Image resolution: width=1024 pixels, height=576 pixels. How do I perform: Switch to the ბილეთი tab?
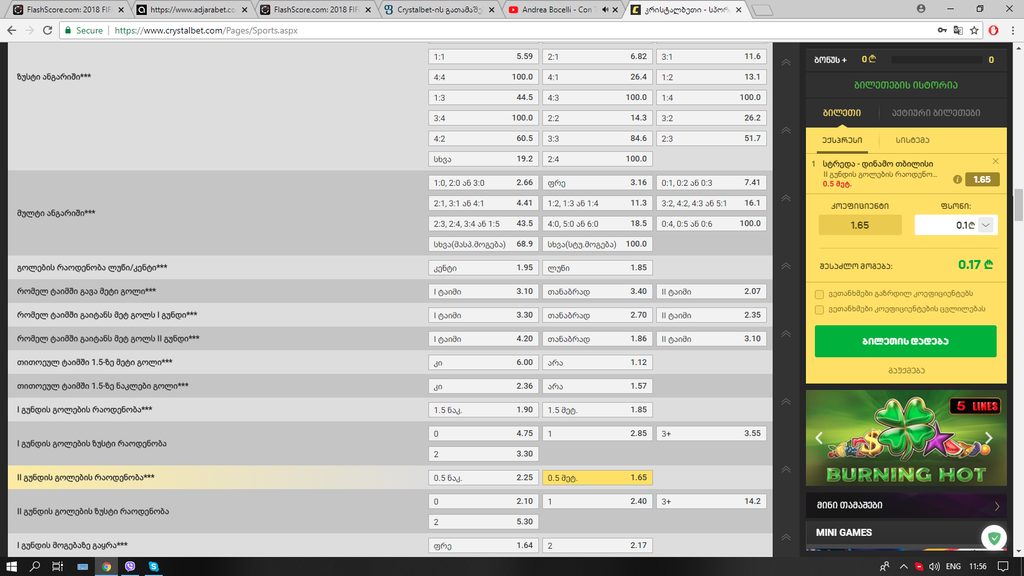[x=842, y=113]
